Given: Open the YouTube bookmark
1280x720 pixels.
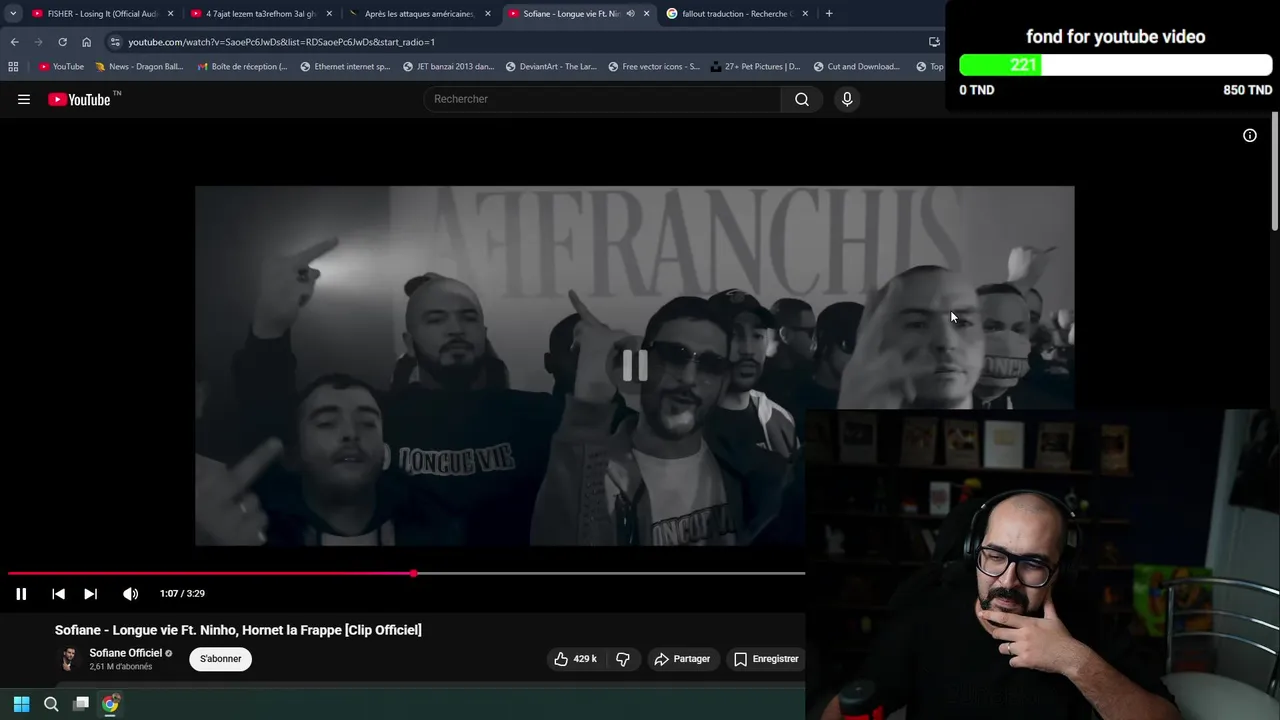Looking at the screenshot, I should click(61, 67).
